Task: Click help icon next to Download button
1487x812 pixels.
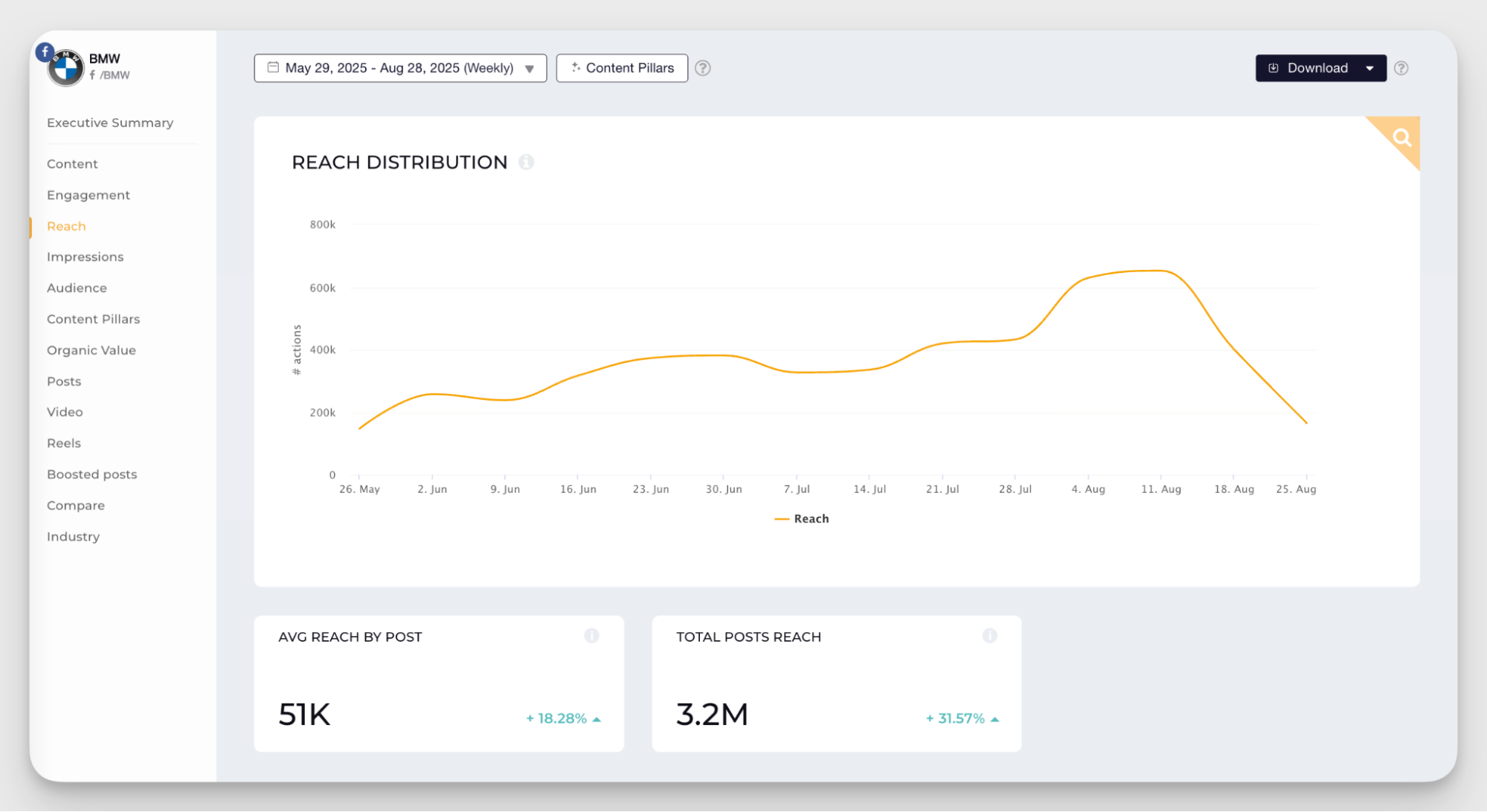Action: pyautogui.click(x=1401, y=68)
